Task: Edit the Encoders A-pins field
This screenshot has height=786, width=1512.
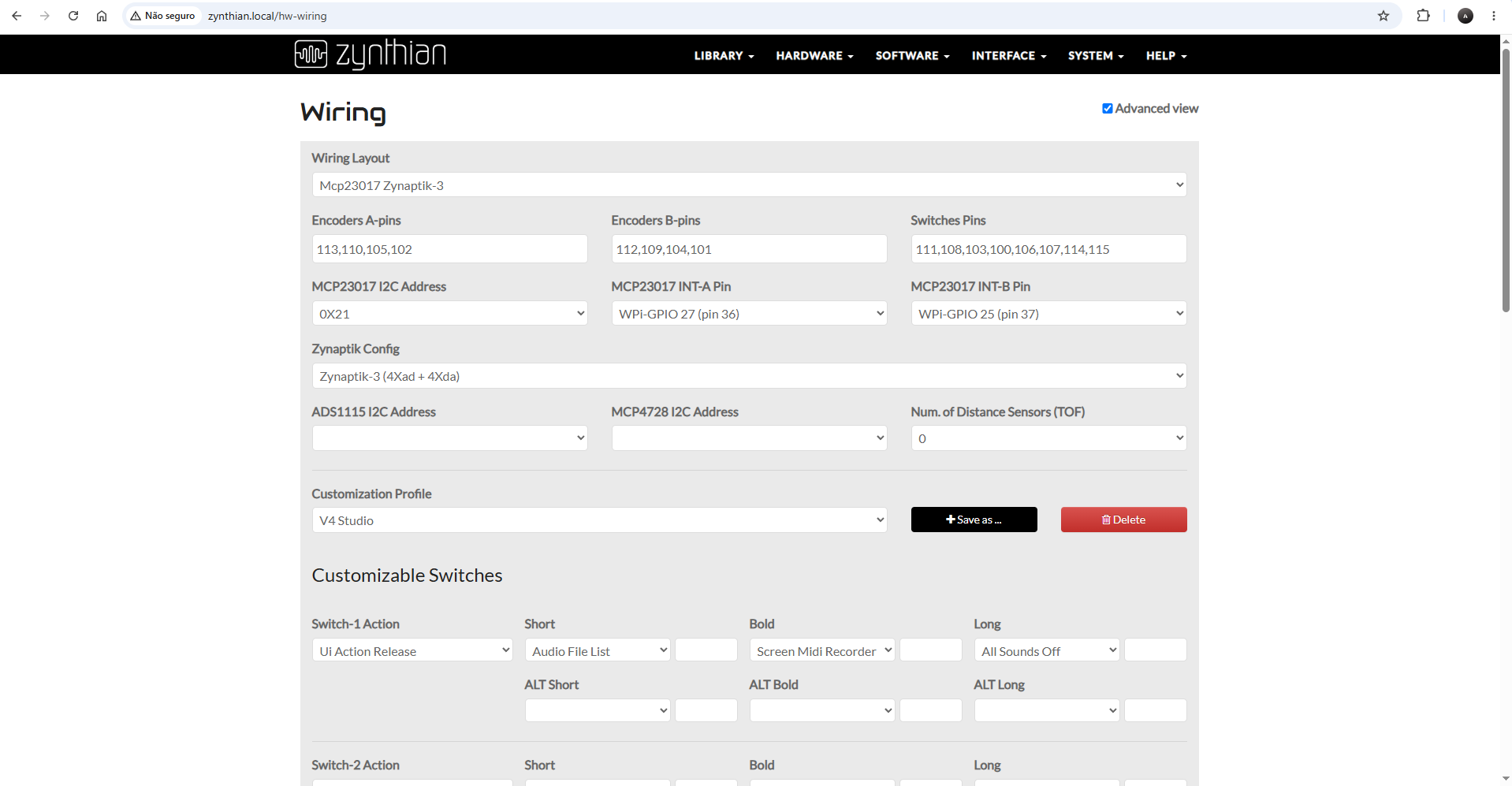Action: click(x=449, y=249)
